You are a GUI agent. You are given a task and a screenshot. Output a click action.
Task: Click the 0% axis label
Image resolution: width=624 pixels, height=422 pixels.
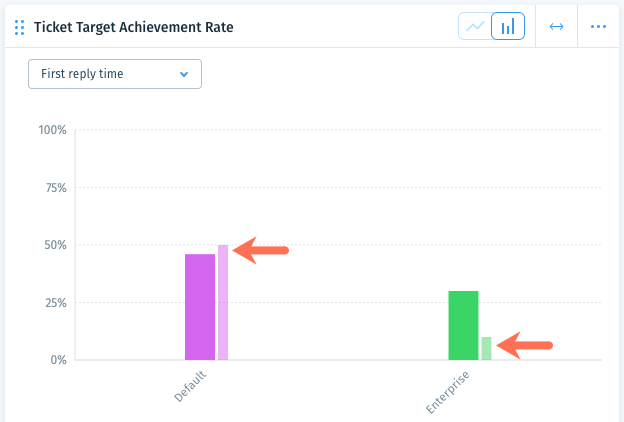tap(58, 360)
